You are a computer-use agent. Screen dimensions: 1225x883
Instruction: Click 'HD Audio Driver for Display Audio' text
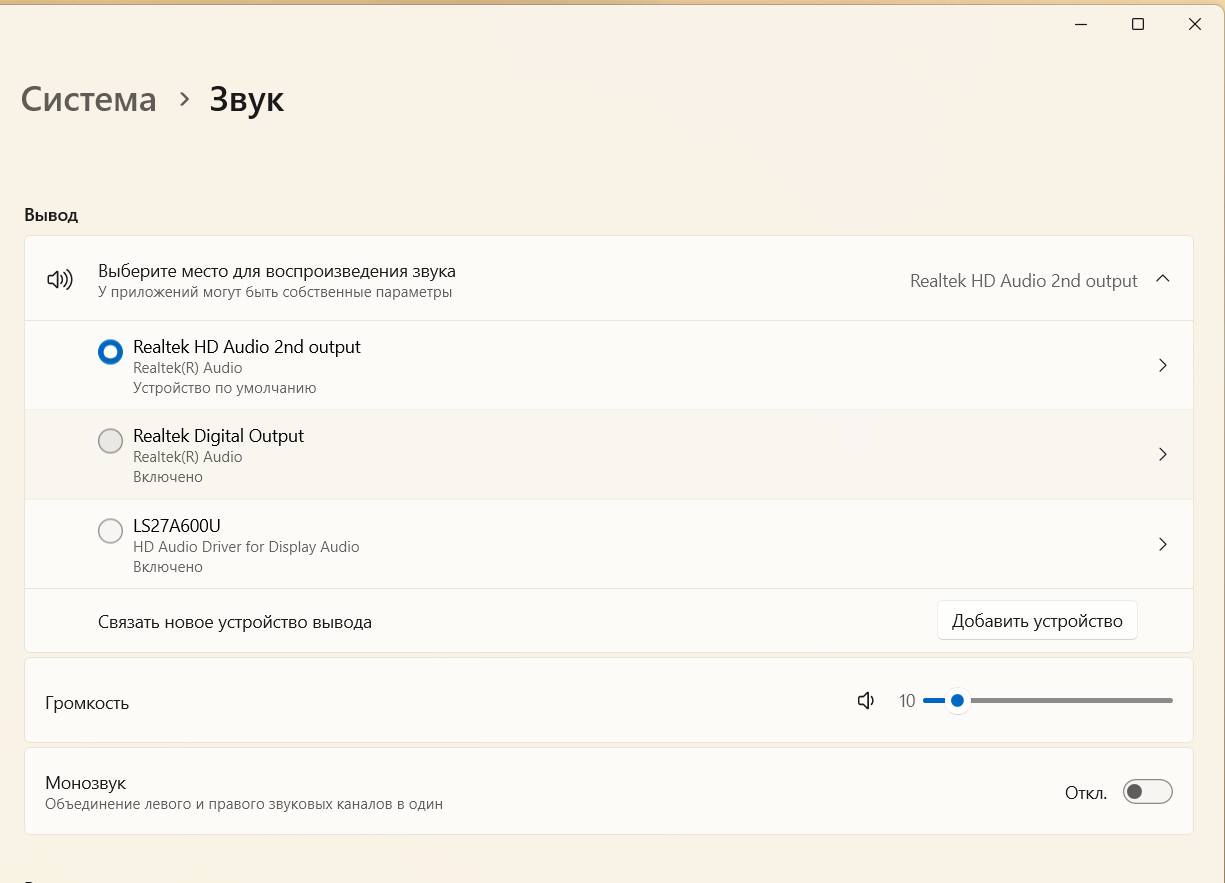[246, 547]
